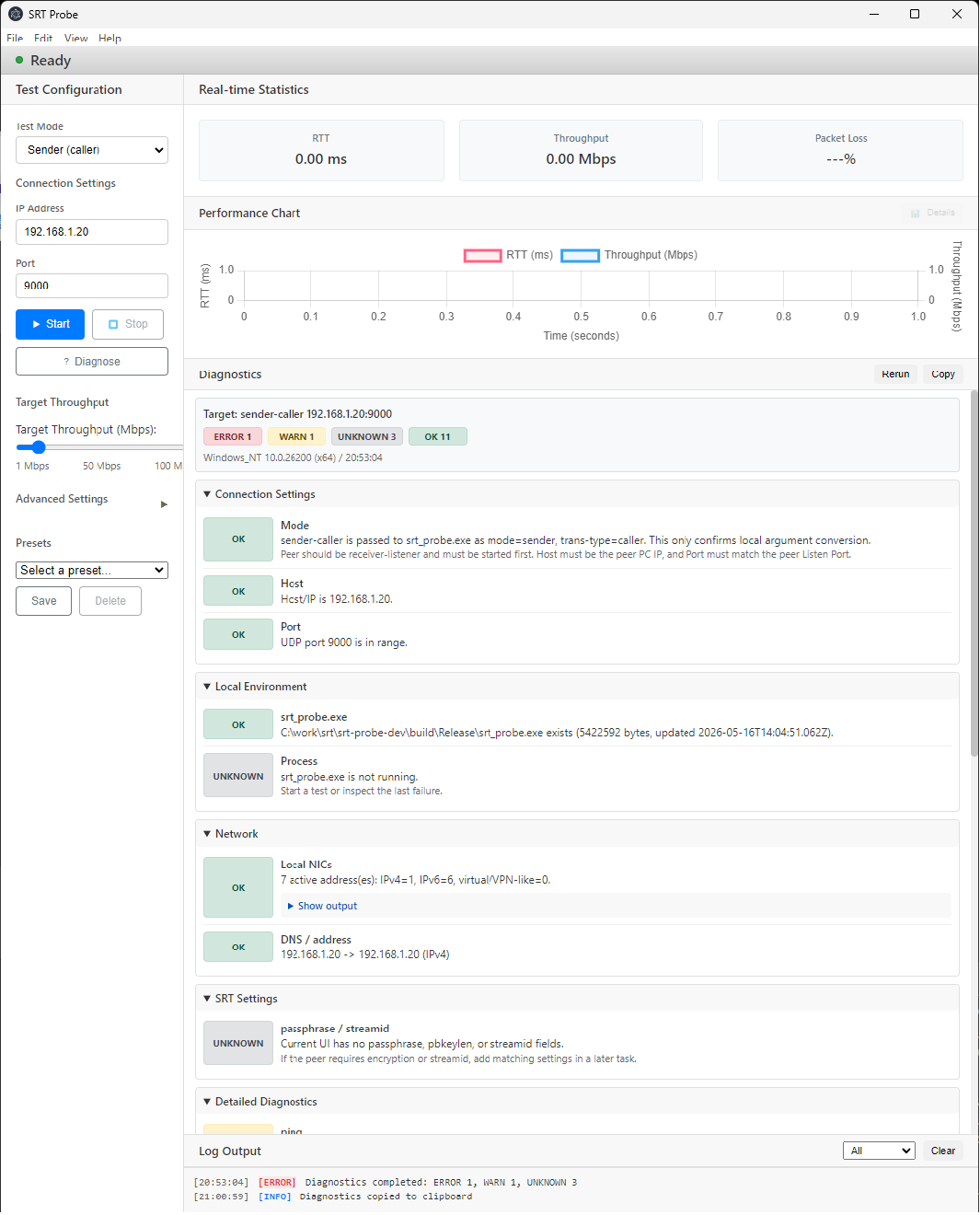This screenshot has height=1215, width=980.
Task: Open the Help menu
Action: [110, 39]
